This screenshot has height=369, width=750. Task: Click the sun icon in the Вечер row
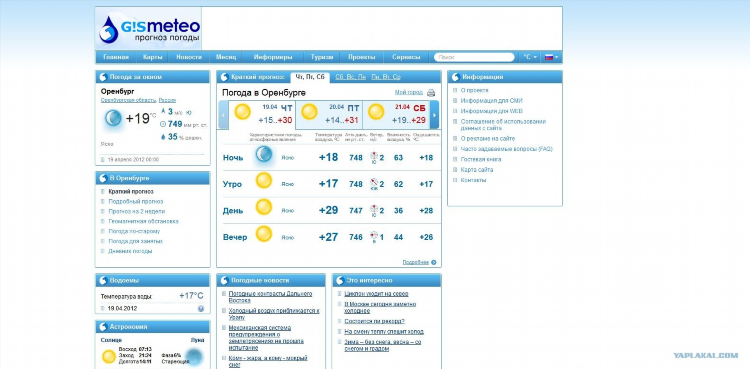264,234
